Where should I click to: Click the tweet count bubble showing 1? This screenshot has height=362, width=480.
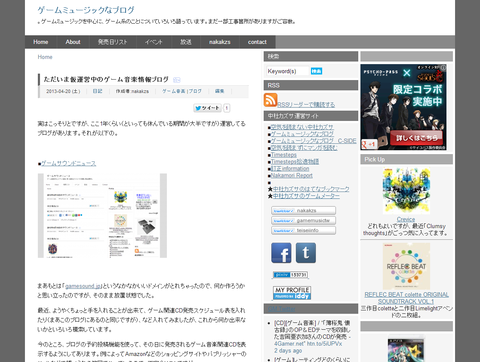pos(227,108)
